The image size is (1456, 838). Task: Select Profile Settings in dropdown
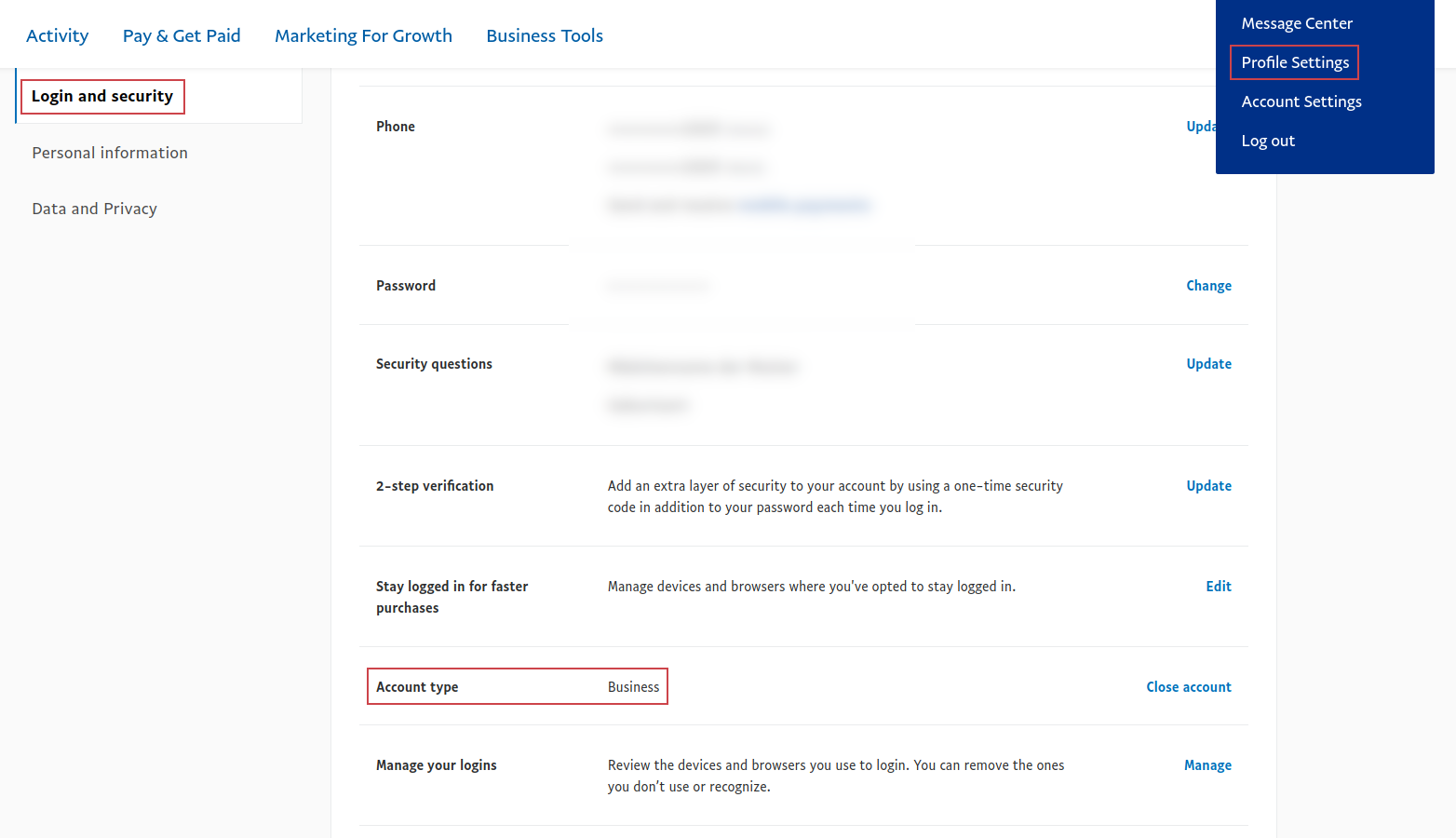click(x=1295, y=62)
